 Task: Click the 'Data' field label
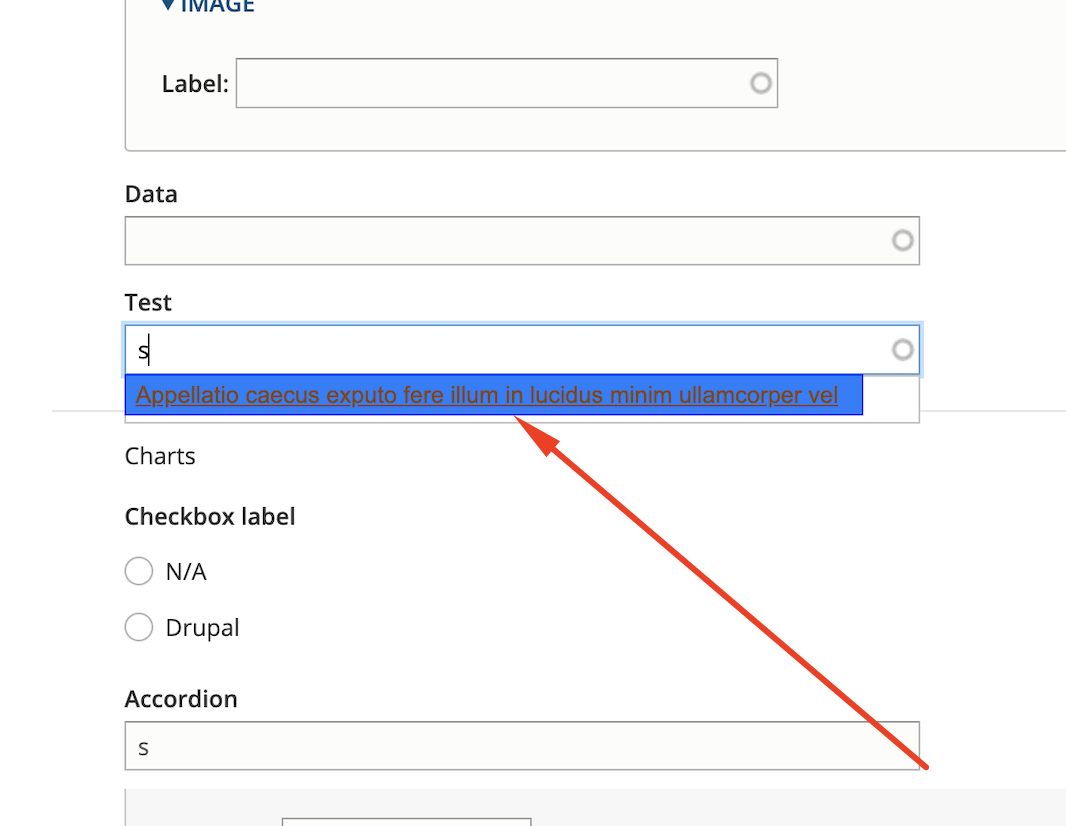coord(151,194)
